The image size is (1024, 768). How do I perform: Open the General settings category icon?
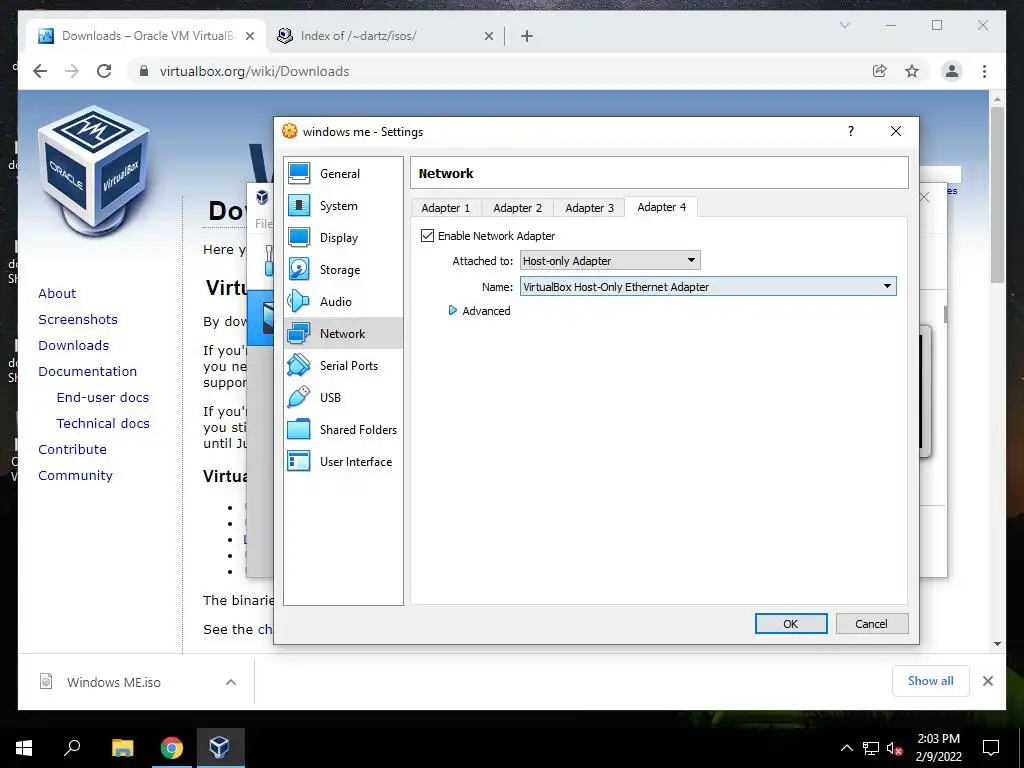click(299, 173)
